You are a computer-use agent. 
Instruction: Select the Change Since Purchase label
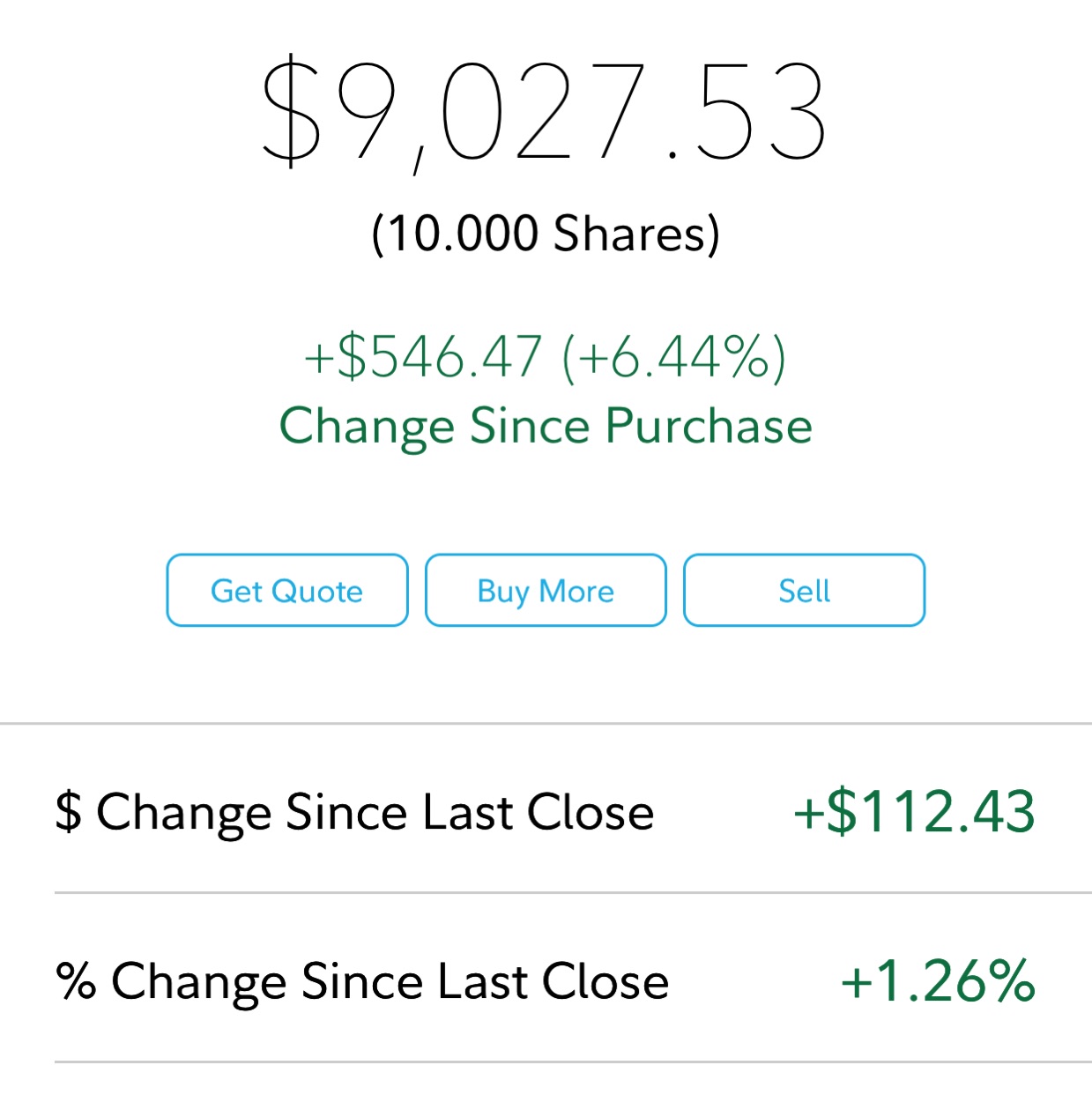[x=546, y=428]
